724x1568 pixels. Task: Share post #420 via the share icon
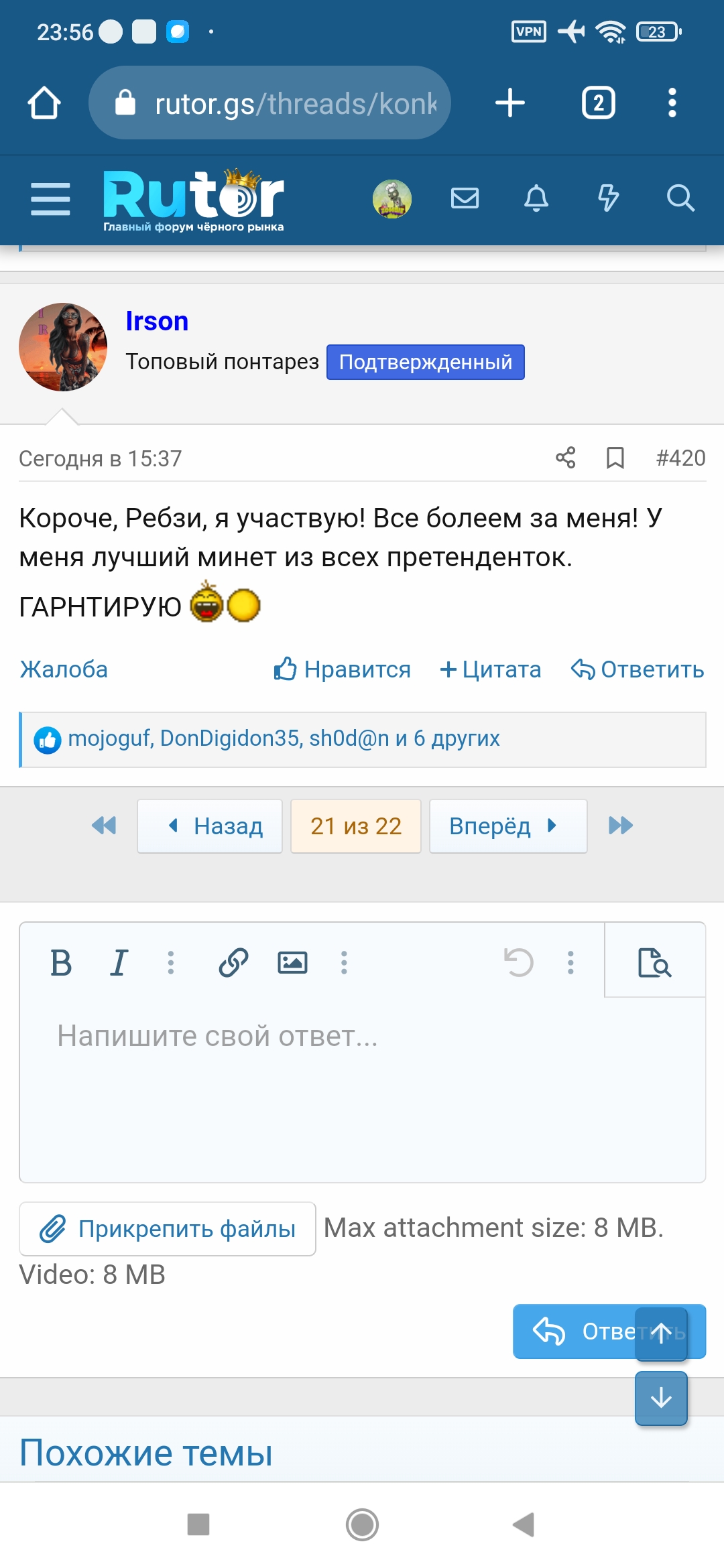tap(566, 458)
